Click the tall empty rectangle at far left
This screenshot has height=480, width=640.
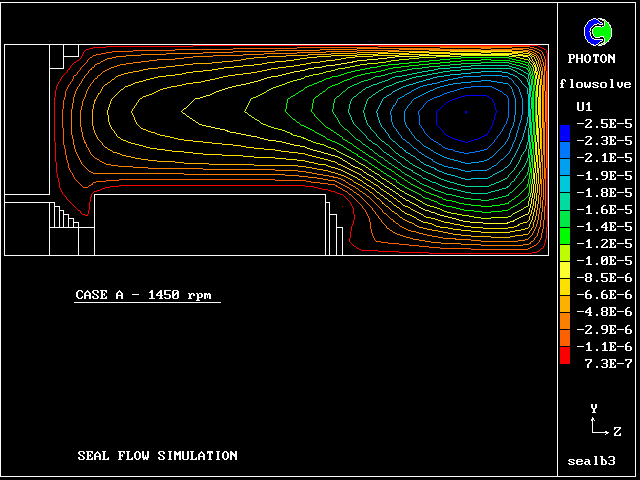pos(27,119)
